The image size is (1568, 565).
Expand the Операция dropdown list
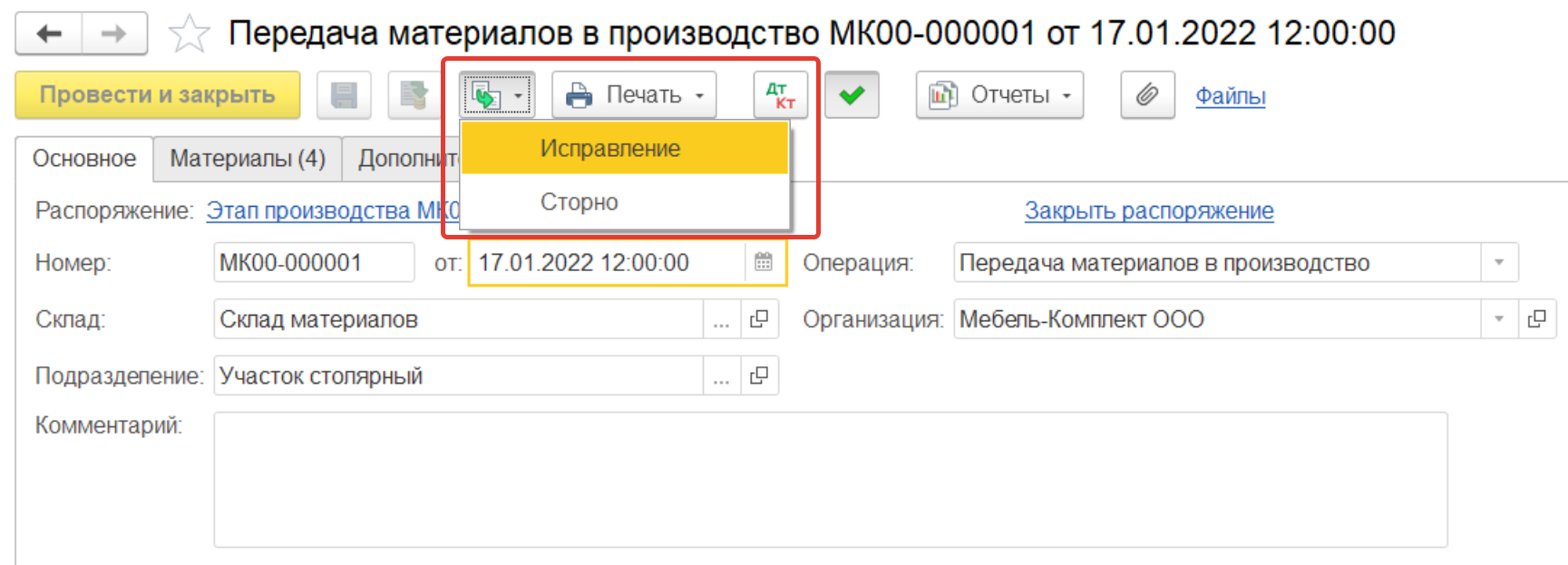tap(1499, 263)
